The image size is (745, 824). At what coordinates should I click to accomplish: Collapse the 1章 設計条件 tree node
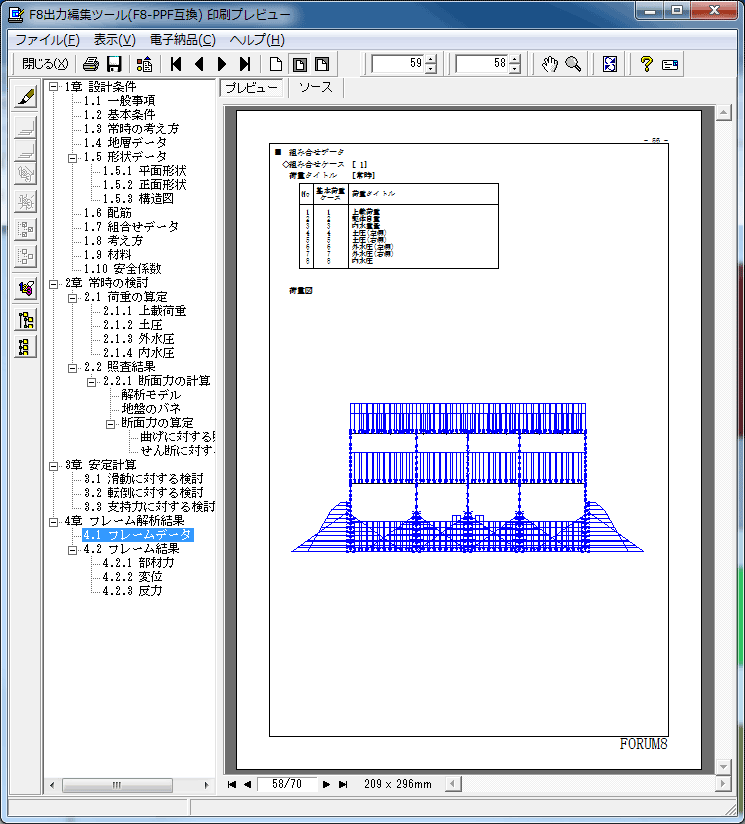click(x=54, y=87)
